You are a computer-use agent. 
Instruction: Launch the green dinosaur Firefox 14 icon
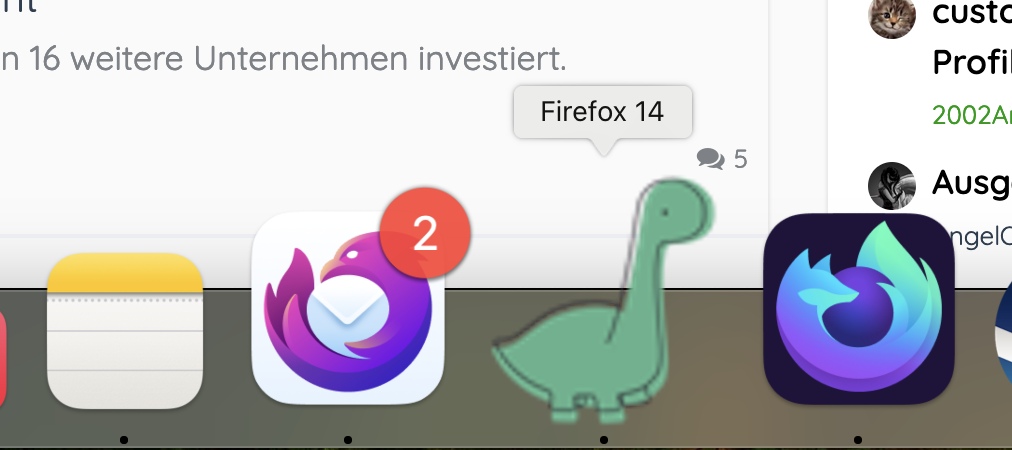pyautogui.click(x=603, y=301)
